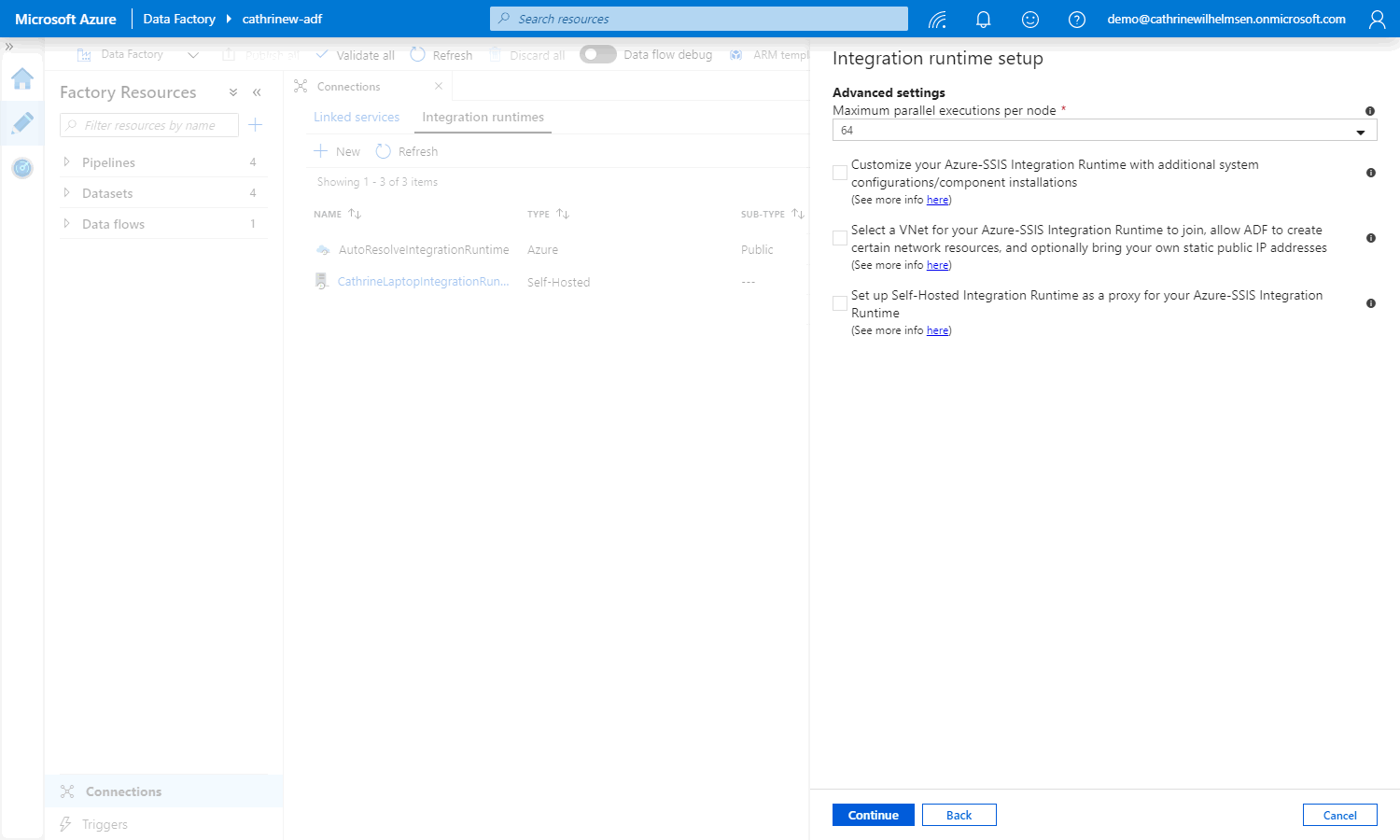Focus the Search resources field
This screenshot has height=840, width=1400.
698,19
